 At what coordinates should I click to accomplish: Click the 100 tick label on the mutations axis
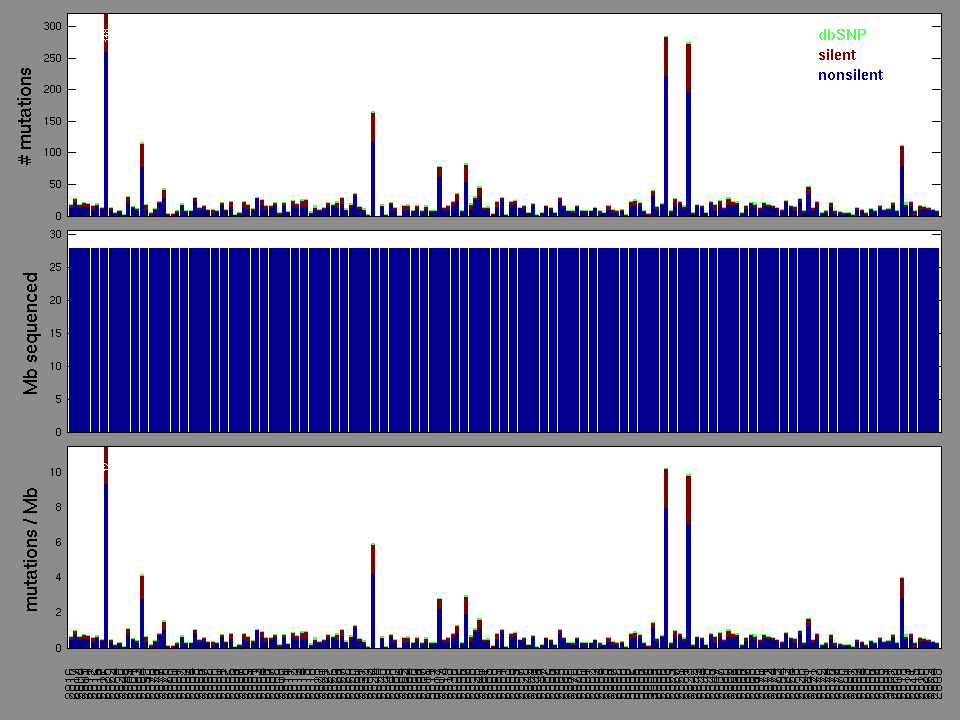tap(50, 153)
